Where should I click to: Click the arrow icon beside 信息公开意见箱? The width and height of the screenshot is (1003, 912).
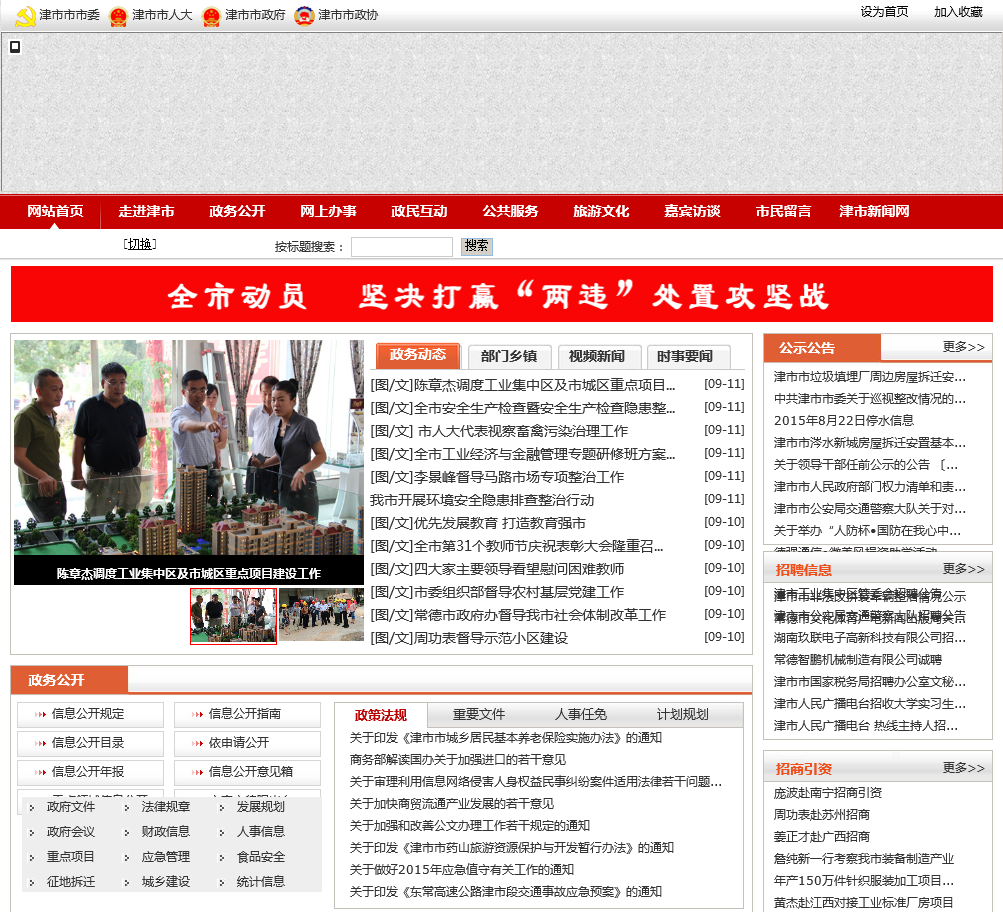pyautogui.click(x=198, y=772)
